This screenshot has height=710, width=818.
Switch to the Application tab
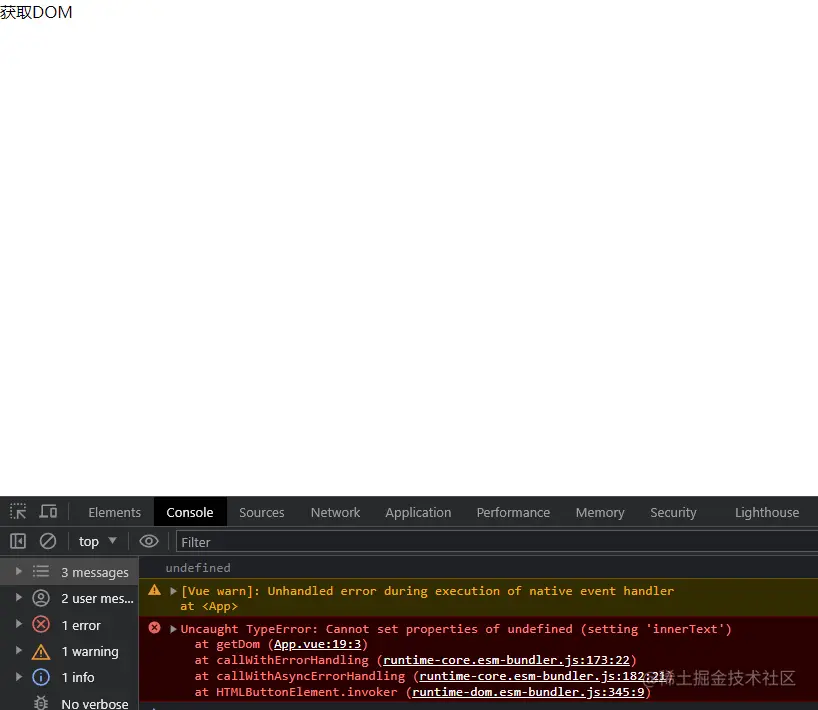tap(418, 512)
